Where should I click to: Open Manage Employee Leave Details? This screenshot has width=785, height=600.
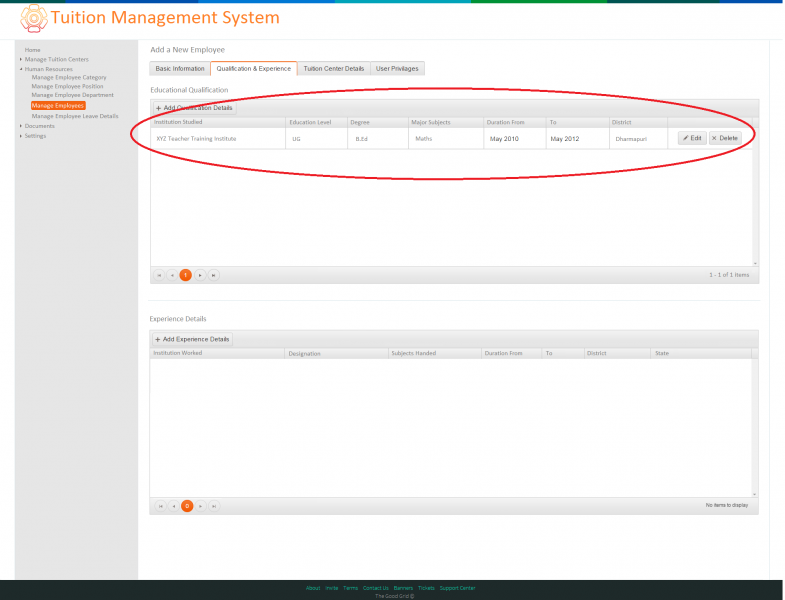point(75,116)
